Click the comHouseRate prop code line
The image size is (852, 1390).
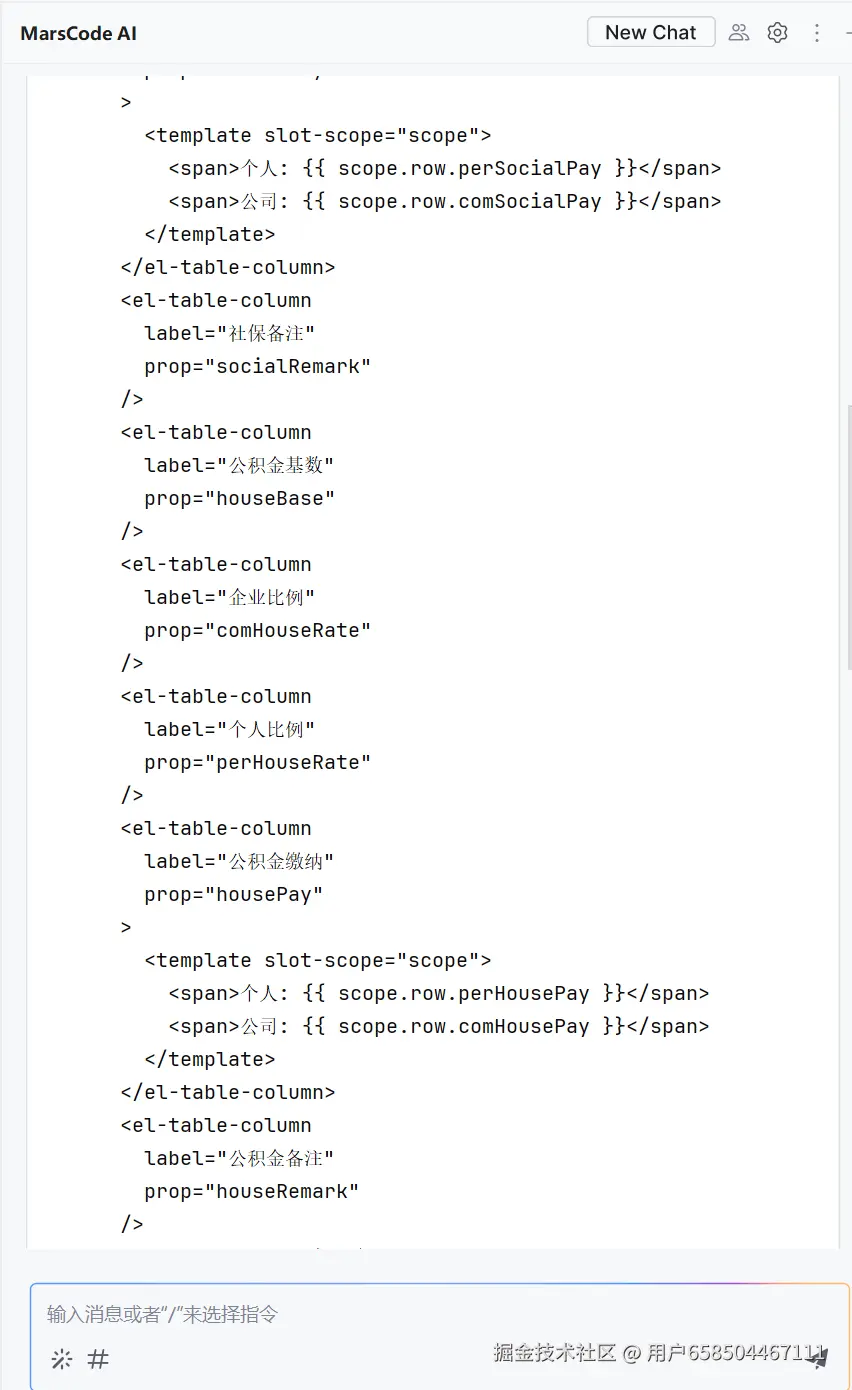(257, 630)
